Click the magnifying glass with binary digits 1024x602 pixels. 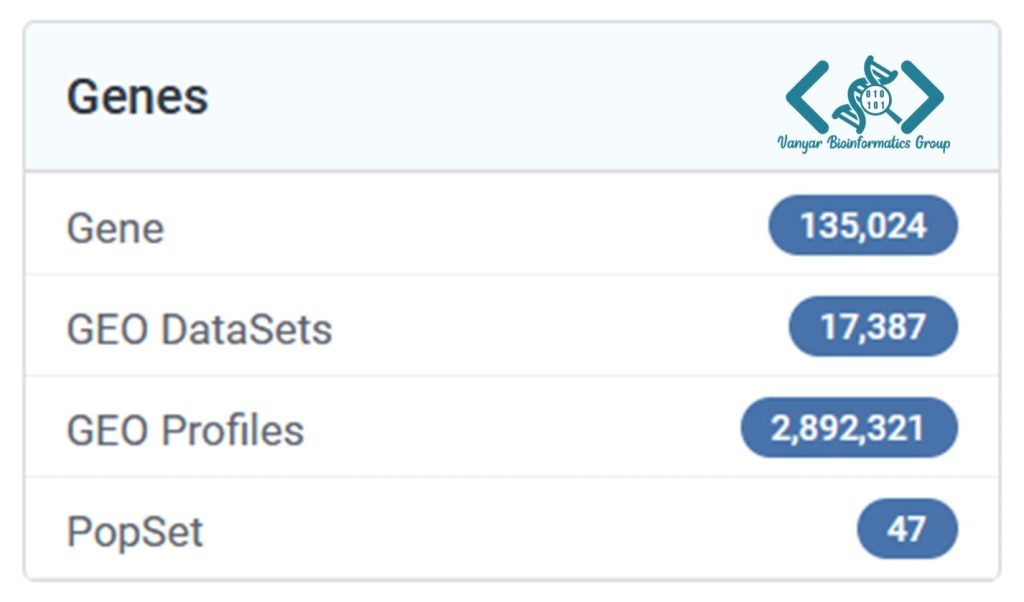coord(880,104)
